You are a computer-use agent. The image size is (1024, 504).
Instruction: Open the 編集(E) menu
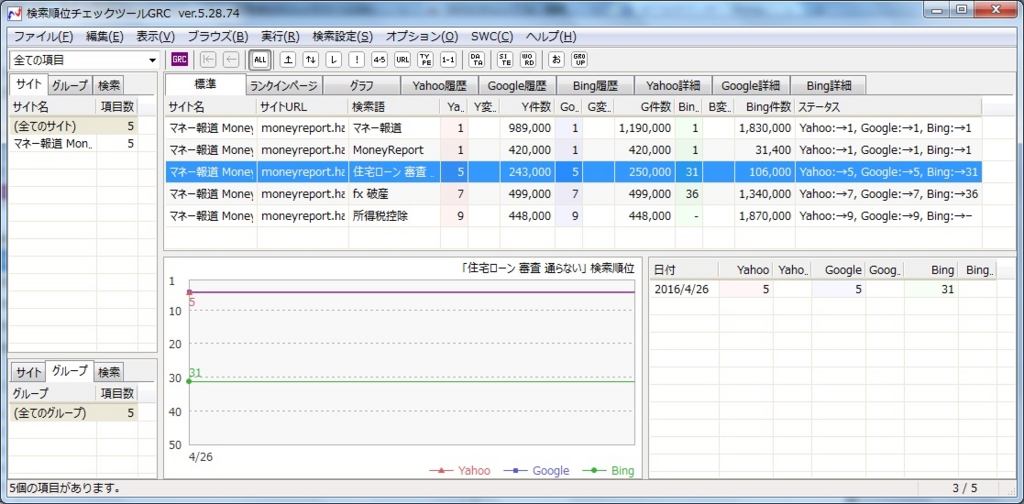[x=104, y=37]
